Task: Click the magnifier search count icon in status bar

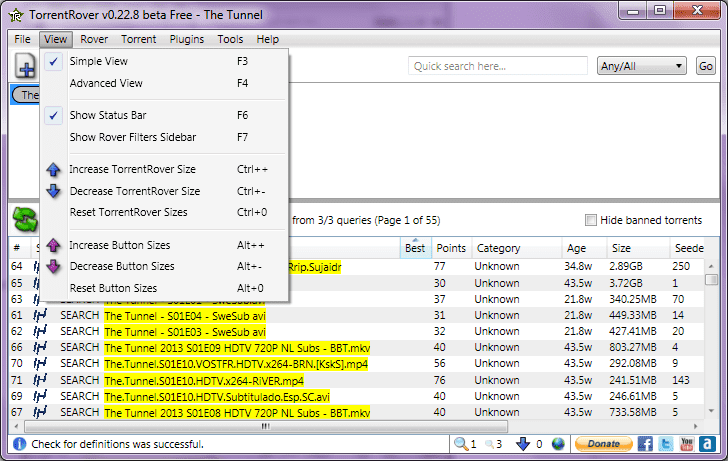Action: pyautogui.click(x=461, y=444)
